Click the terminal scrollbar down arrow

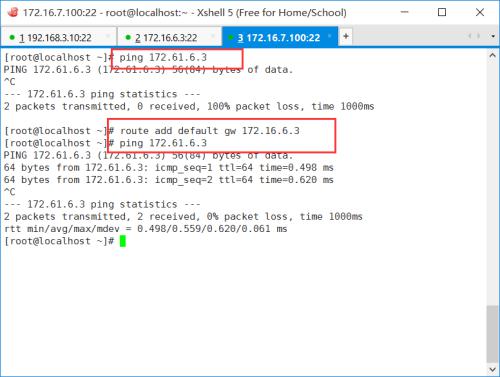(492, 369)
